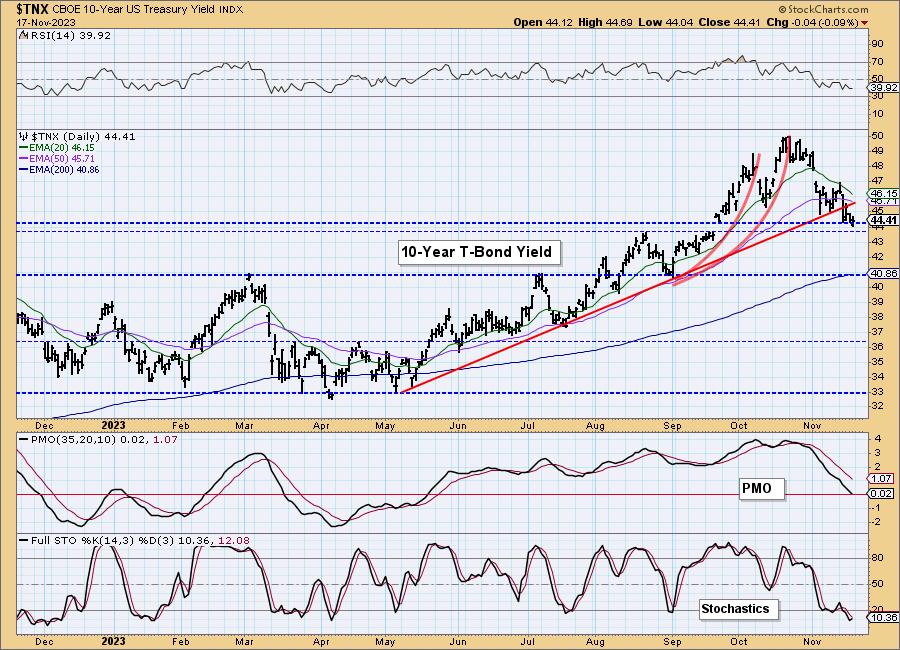
Task: Click the 'Open 44.12' value
Action: [x=542, y=22]
